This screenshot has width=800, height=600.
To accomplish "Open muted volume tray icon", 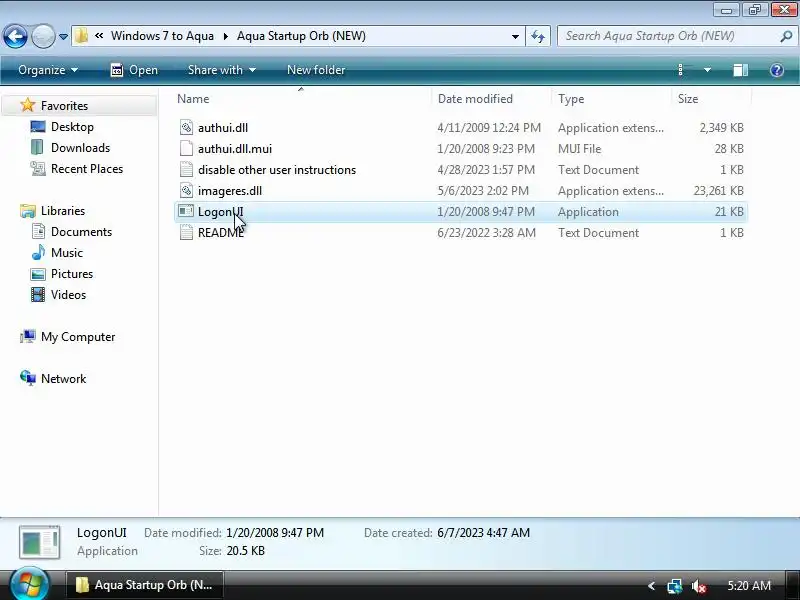I will pyautogui.click(x=698, y=586).
